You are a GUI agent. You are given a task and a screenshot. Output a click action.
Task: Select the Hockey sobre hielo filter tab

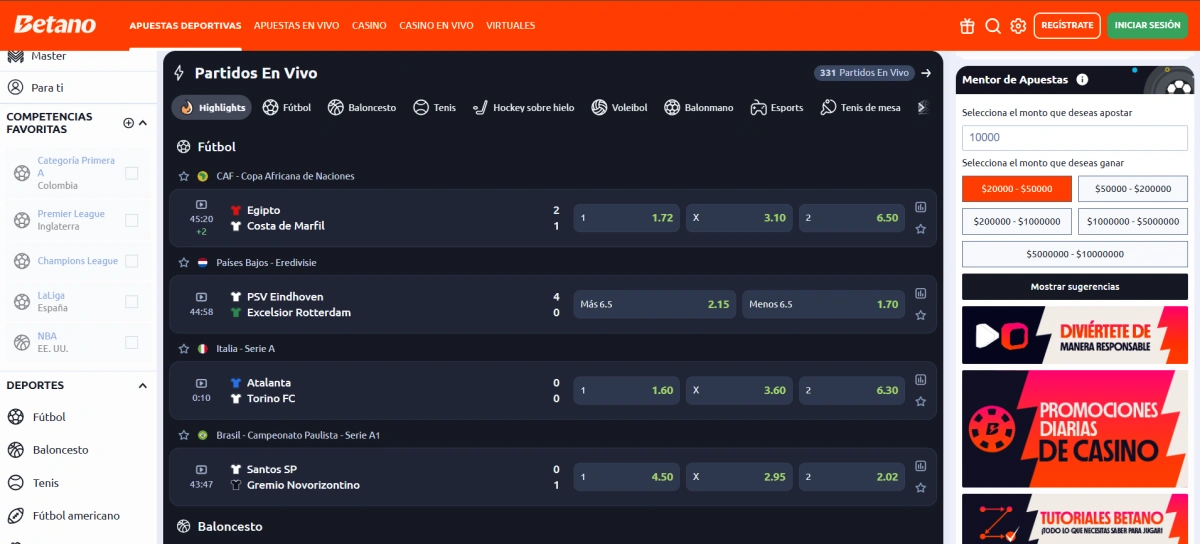click(524, 107)
